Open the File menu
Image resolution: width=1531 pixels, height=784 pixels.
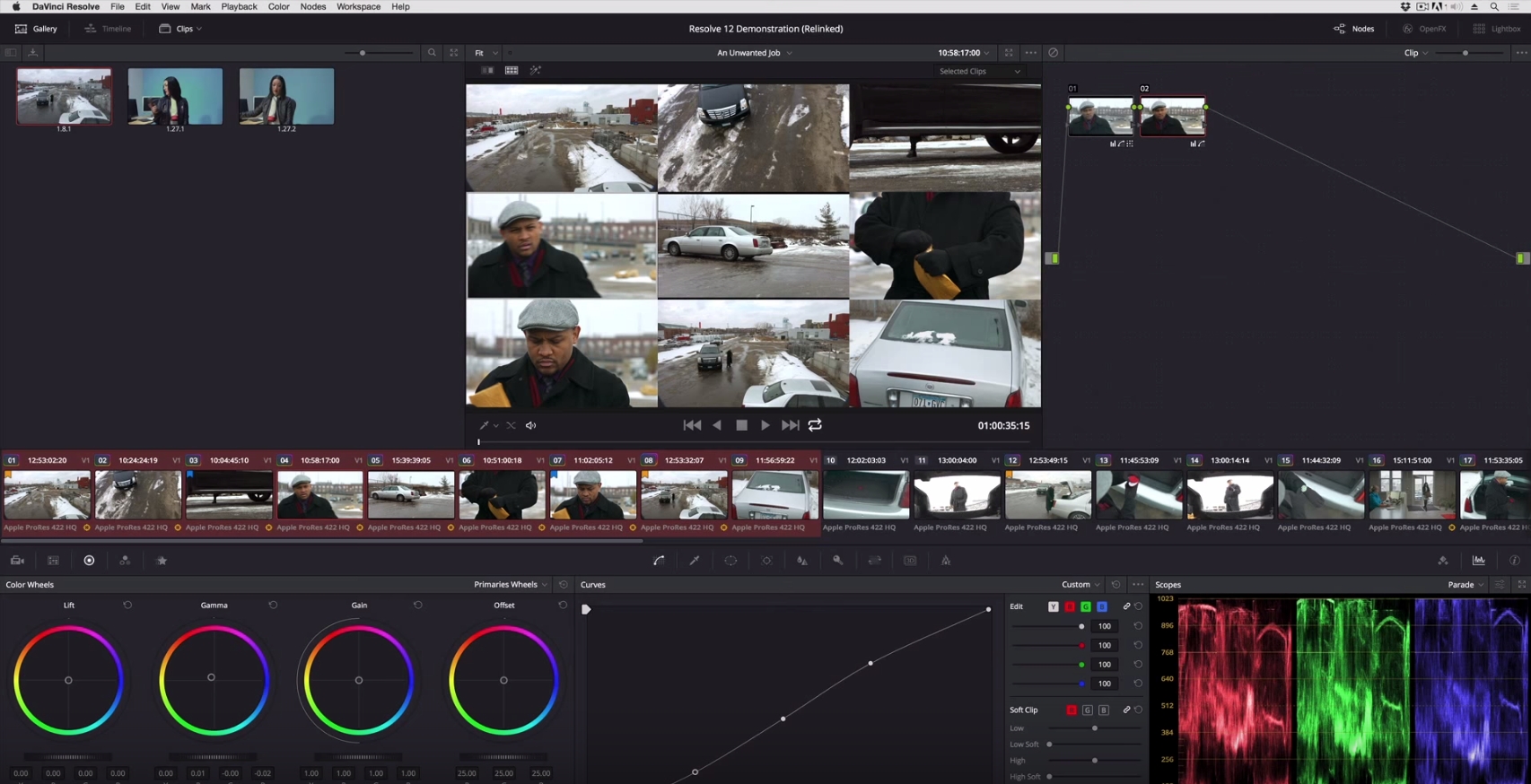(118, 6)
